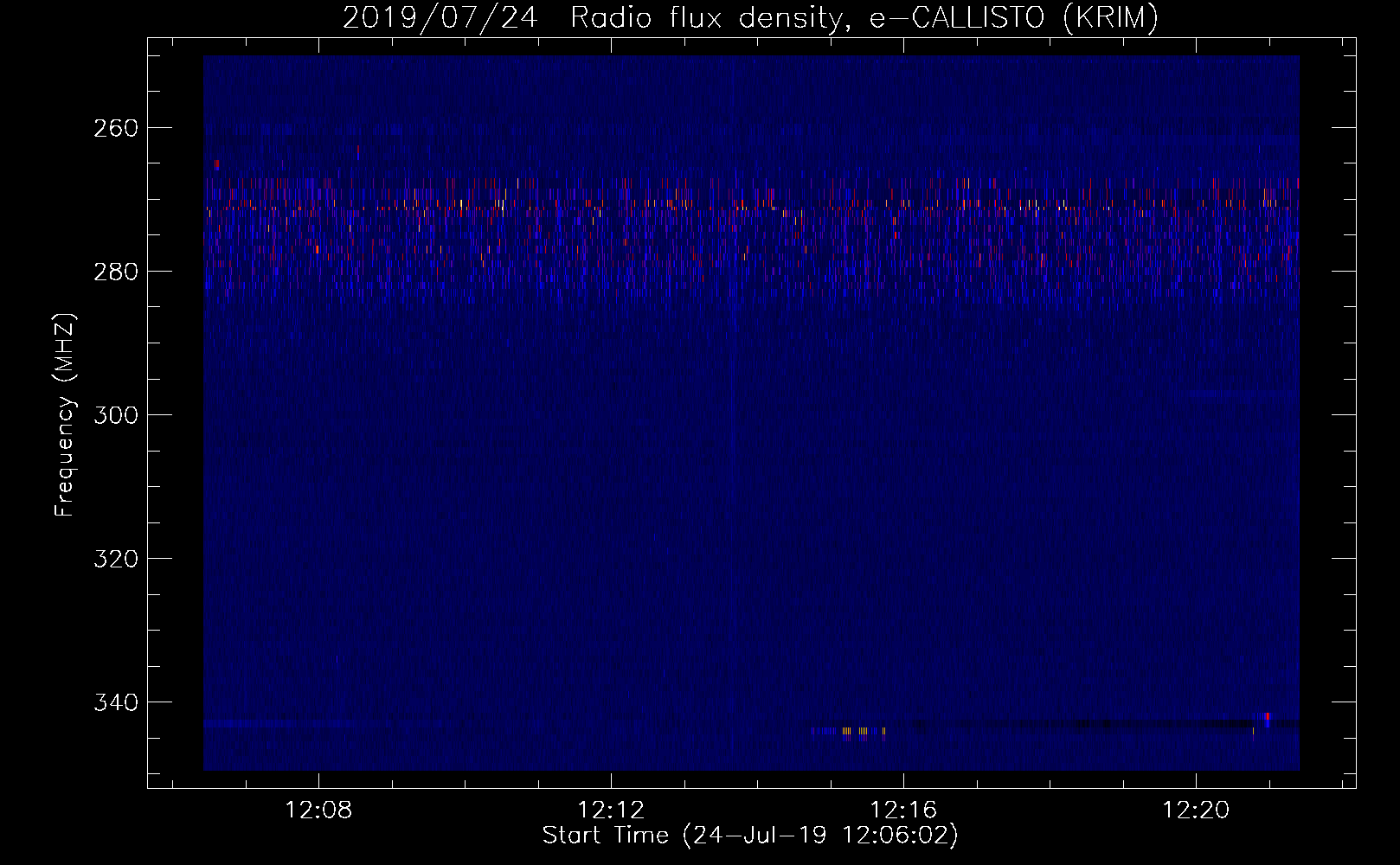Click the 300 frequency tick label

116,415
